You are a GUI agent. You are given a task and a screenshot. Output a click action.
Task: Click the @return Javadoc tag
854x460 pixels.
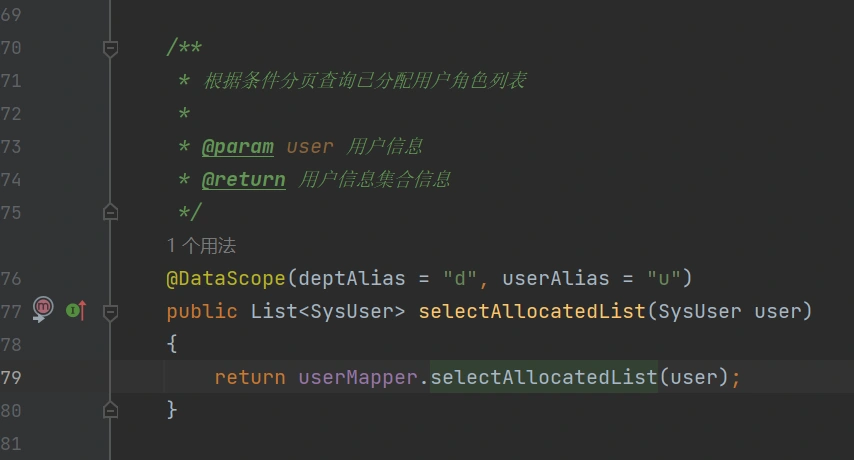(x=243, y=179)
